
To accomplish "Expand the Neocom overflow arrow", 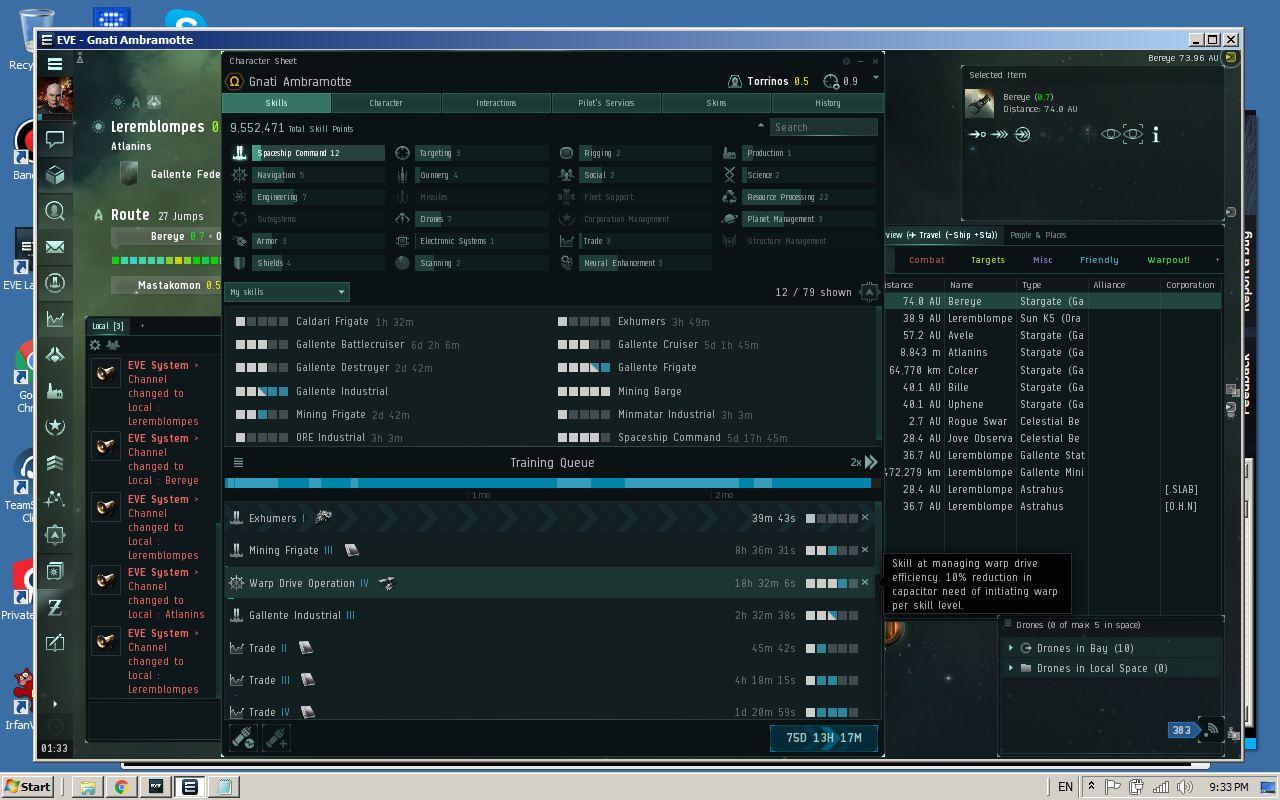I will click(55, 704).
